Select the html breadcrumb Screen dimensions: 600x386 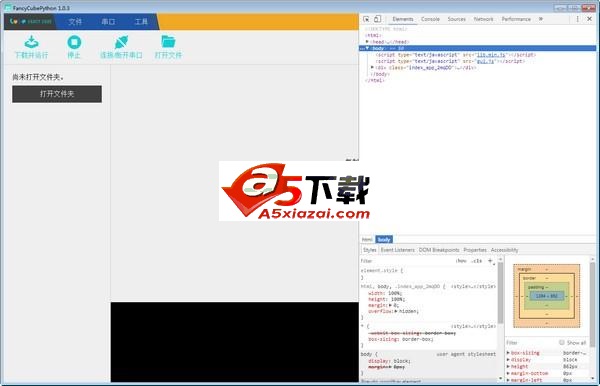pos(367,239)
